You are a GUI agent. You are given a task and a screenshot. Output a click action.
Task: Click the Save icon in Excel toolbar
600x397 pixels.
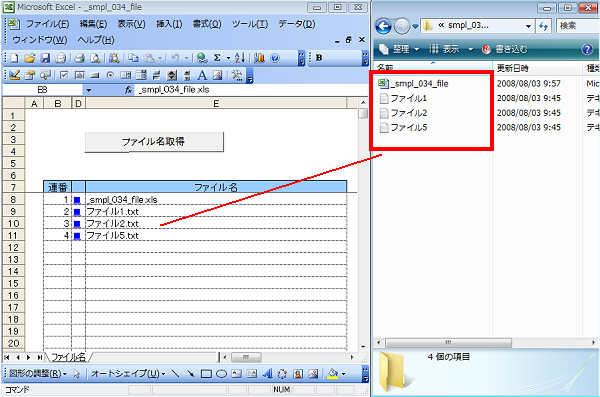(x=46, y=58)
